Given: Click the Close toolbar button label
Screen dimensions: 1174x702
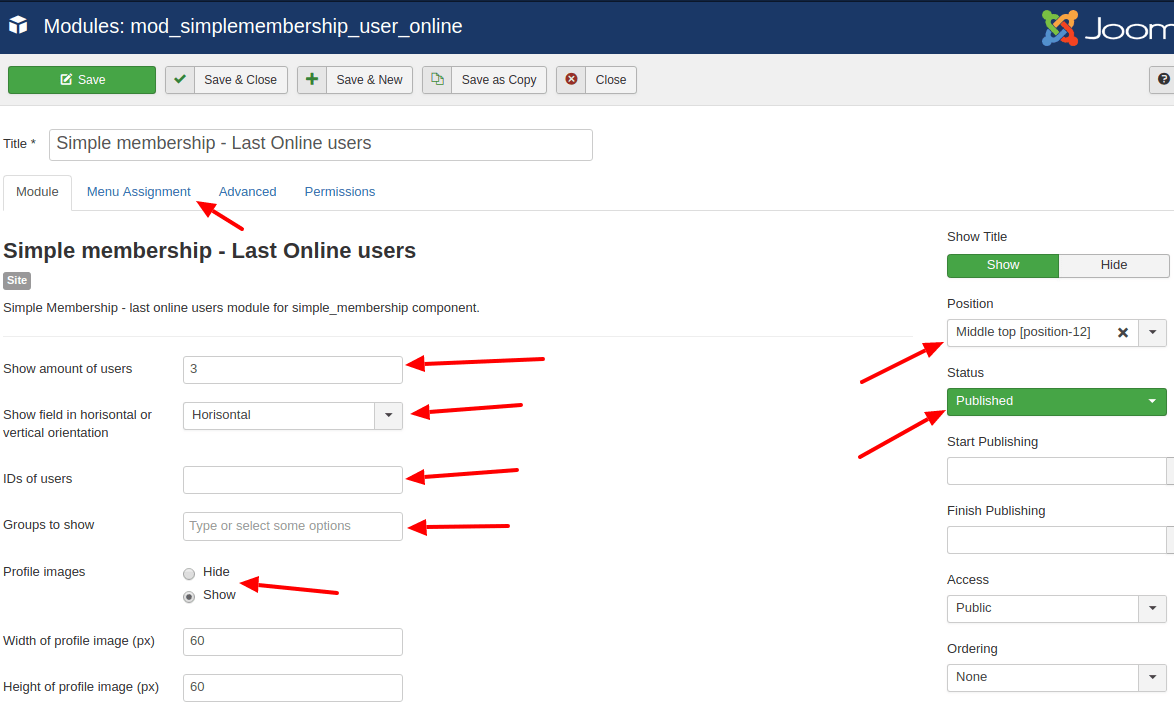Looking at the screenshot, I should [610, 80].
